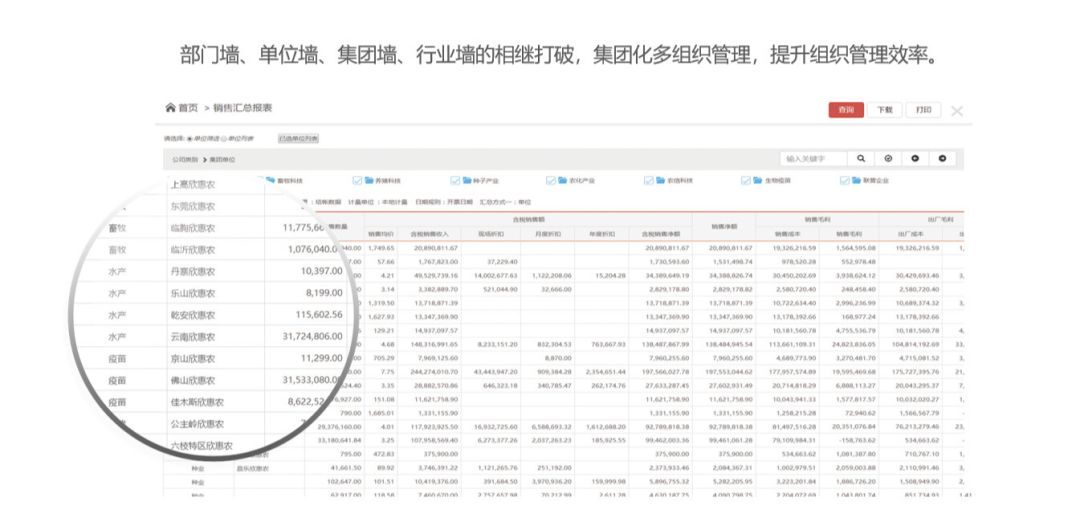Click the cell showing 2,354,651.44
This screenshot has width=1080, height=522.
coord(605,371)
